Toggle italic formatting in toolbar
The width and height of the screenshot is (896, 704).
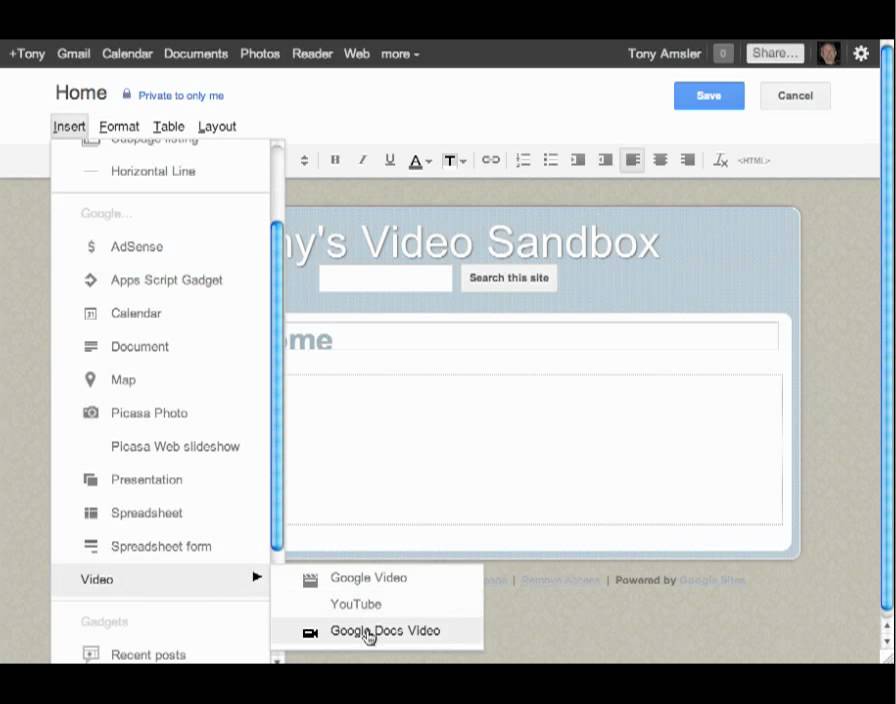(362, 160)
